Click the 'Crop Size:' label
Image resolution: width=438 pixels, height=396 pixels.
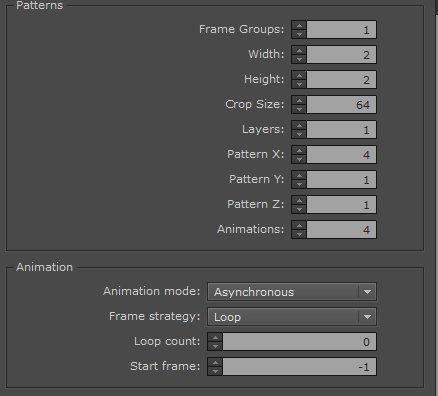[x=255, y=104]
